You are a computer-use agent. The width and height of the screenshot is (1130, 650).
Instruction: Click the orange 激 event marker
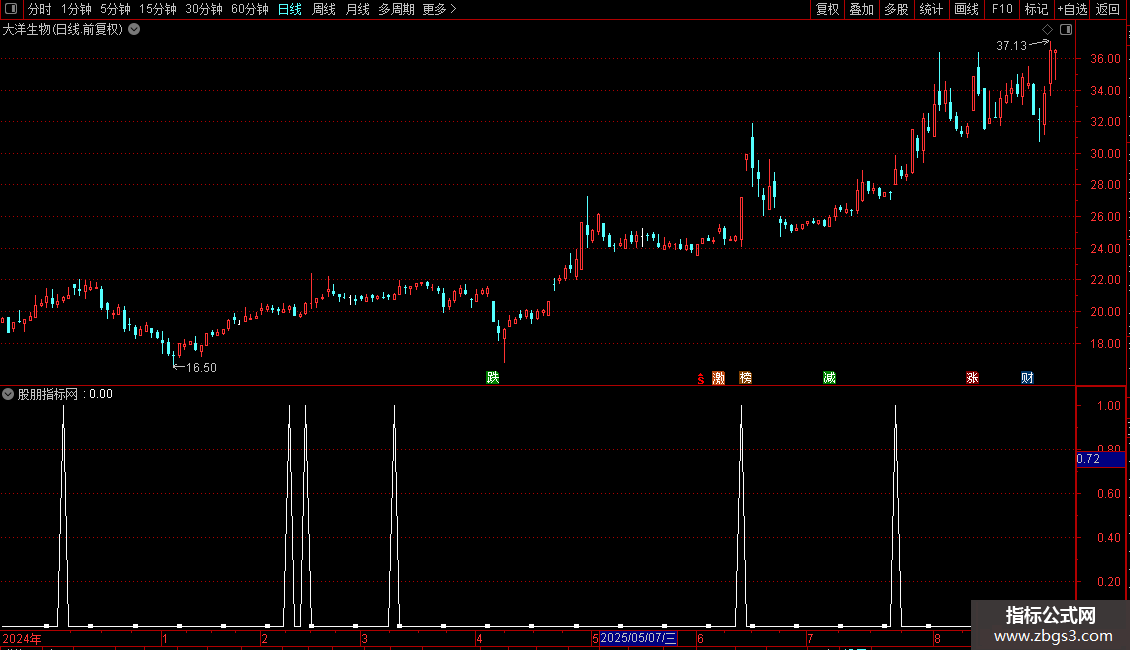tap(719, 378)
